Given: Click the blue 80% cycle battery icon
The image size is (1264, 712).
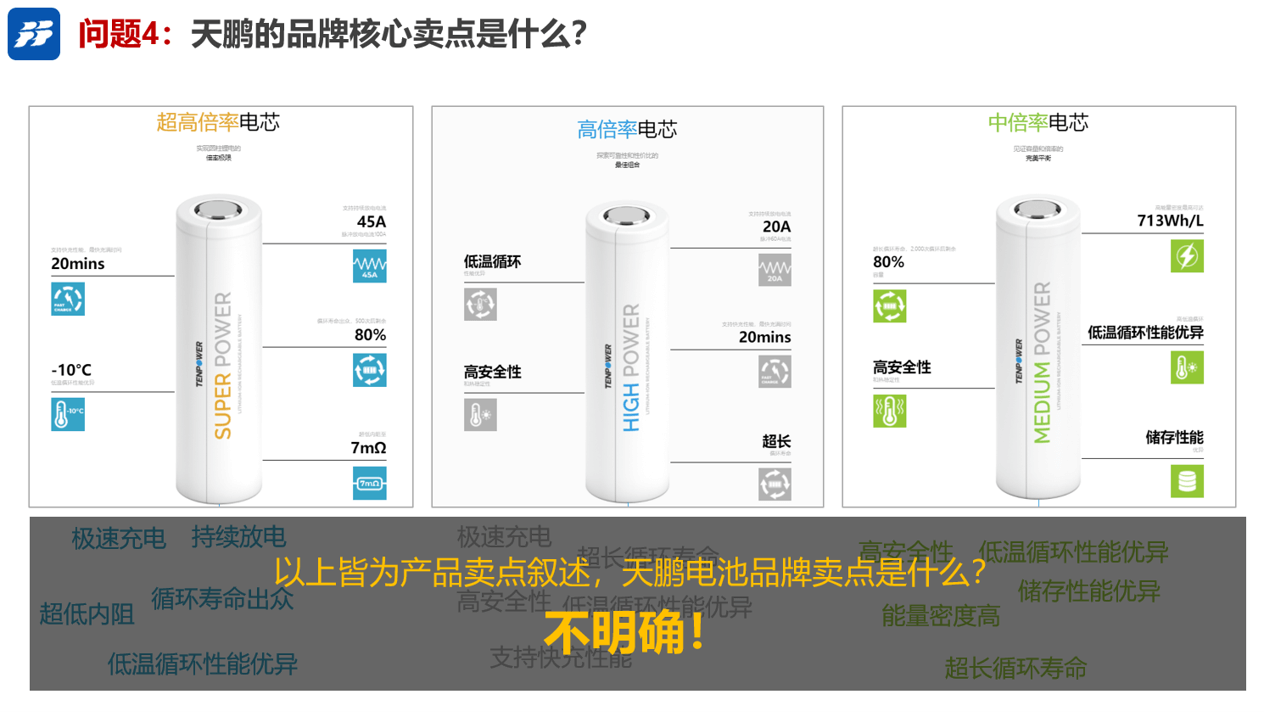Looking at the screenshot, I should [x=369, y=370].
